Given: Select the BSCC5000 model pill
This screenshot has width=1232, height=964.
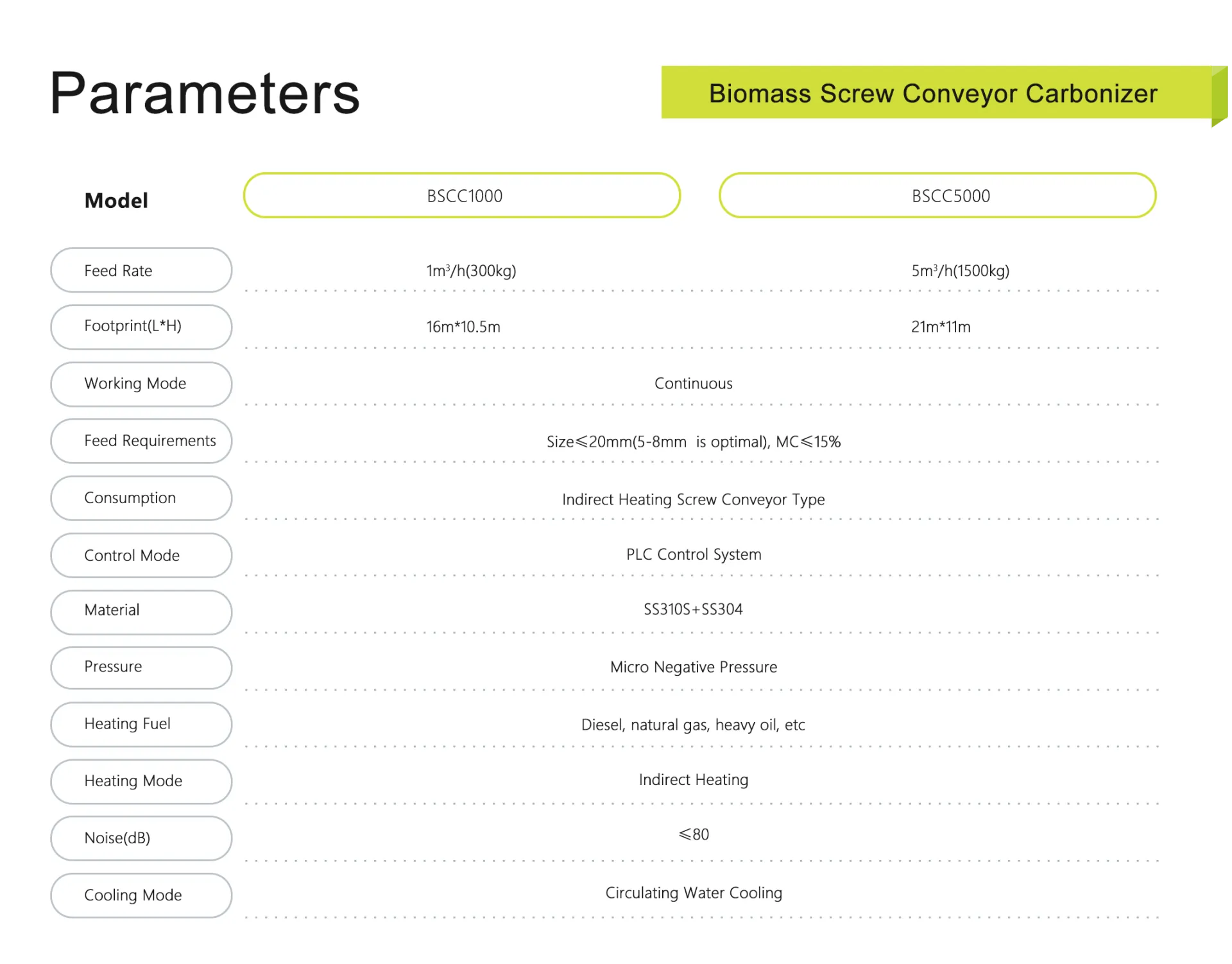Looking at the screenshot, I should 937,196.
